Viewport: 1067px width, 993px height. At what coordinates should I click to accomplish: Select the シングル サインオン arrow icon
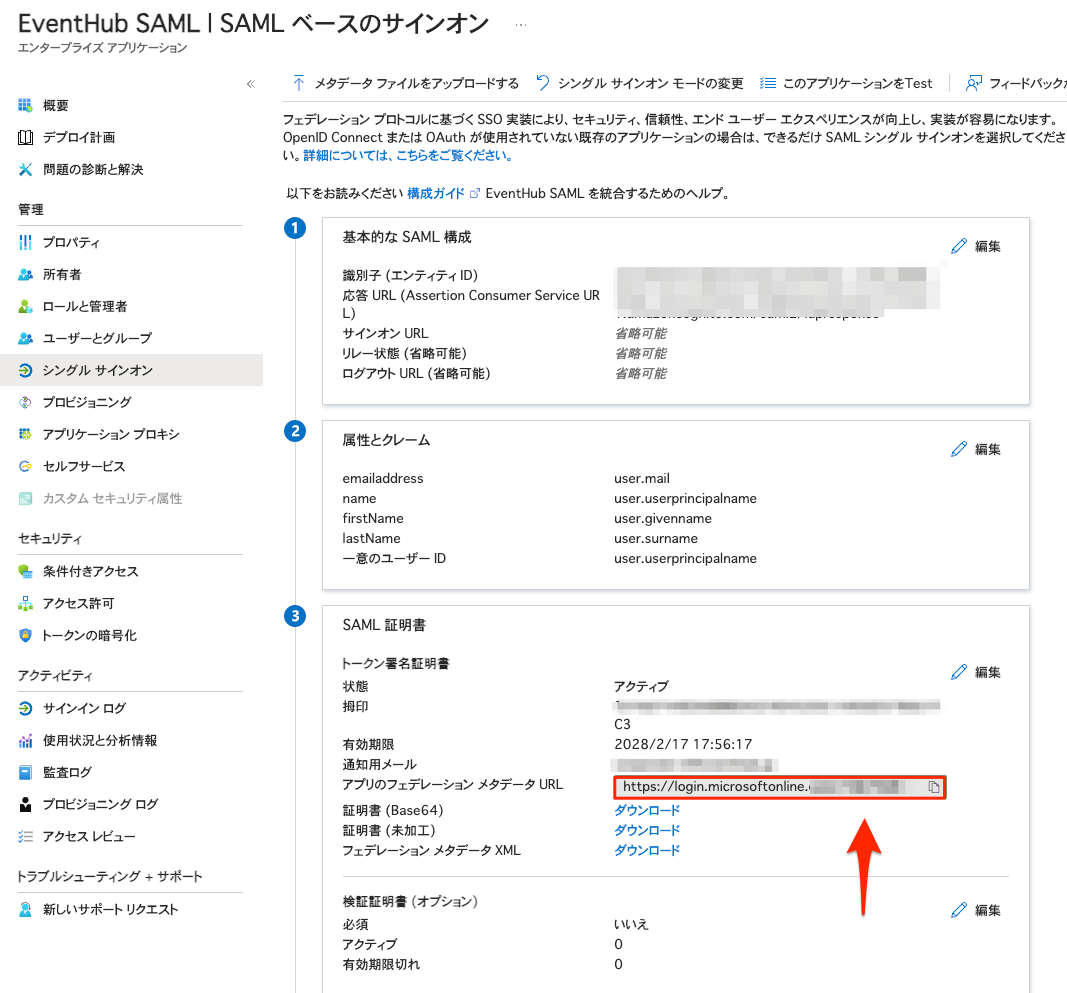(25, 370)
